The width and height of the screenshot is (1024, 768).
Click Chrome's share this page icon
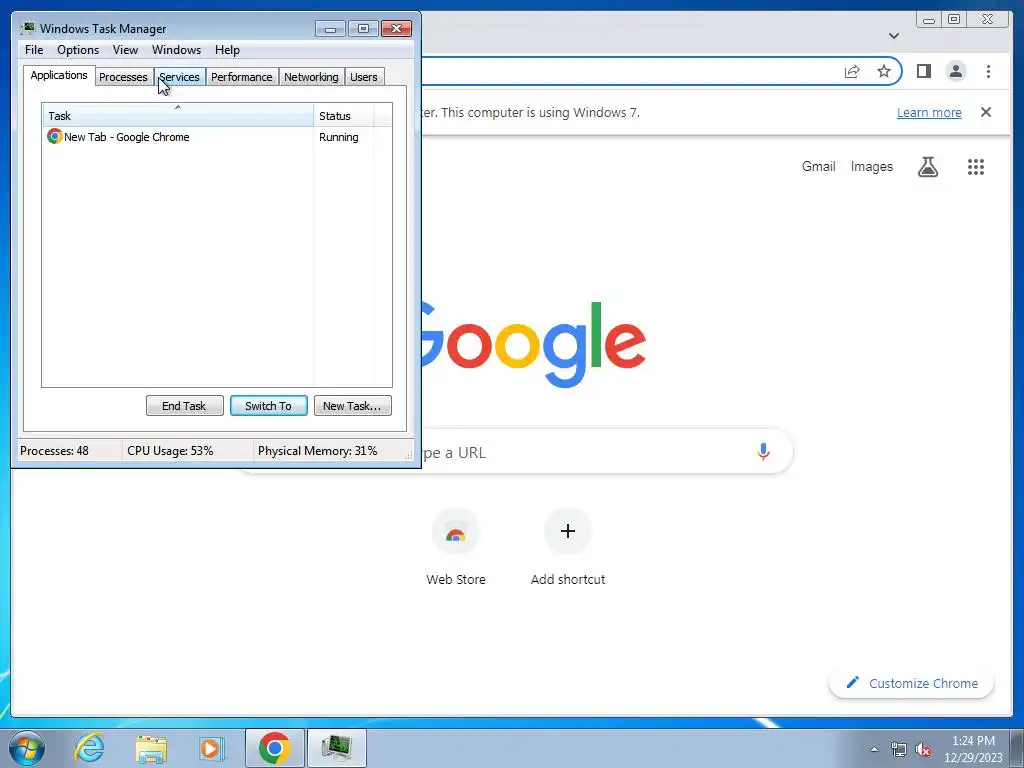[852, 71]
